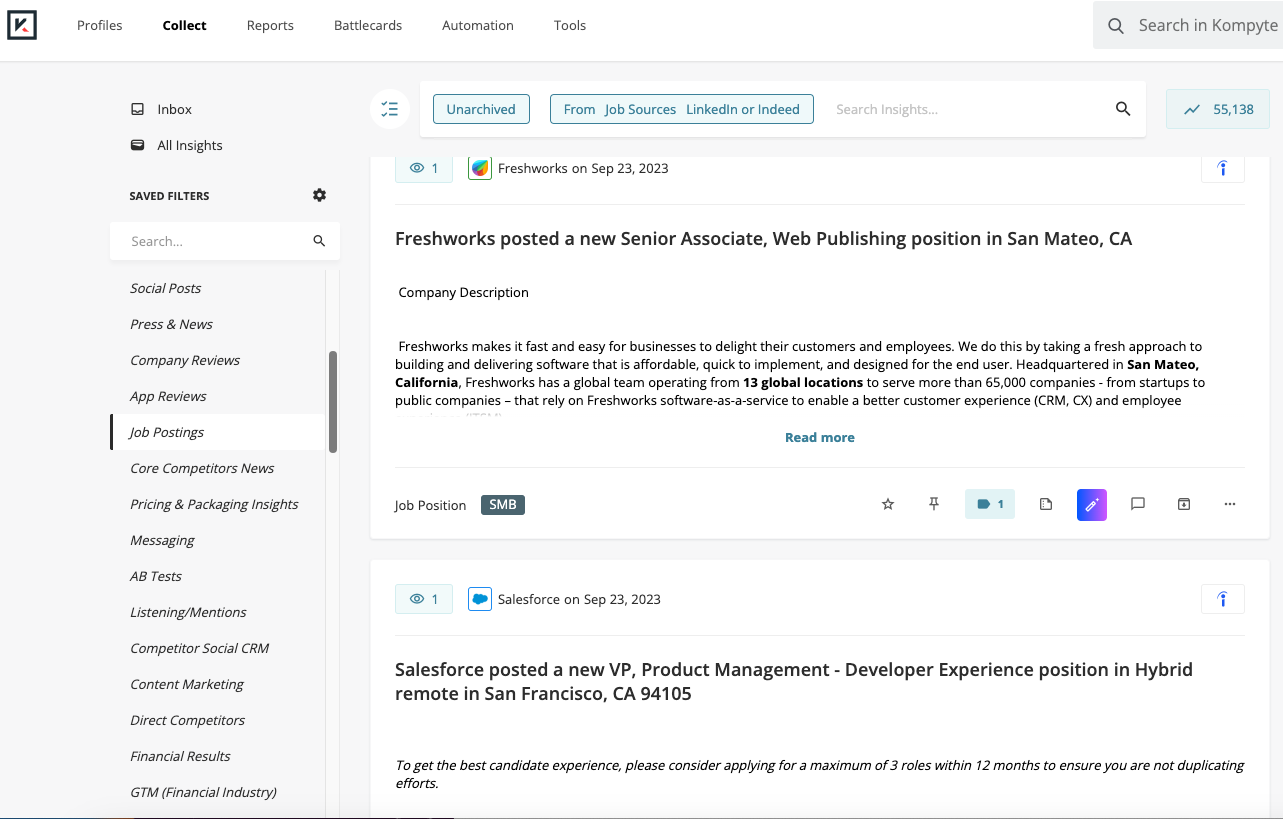Star the Freshworks job posting insight

click(x=887, y=504)
